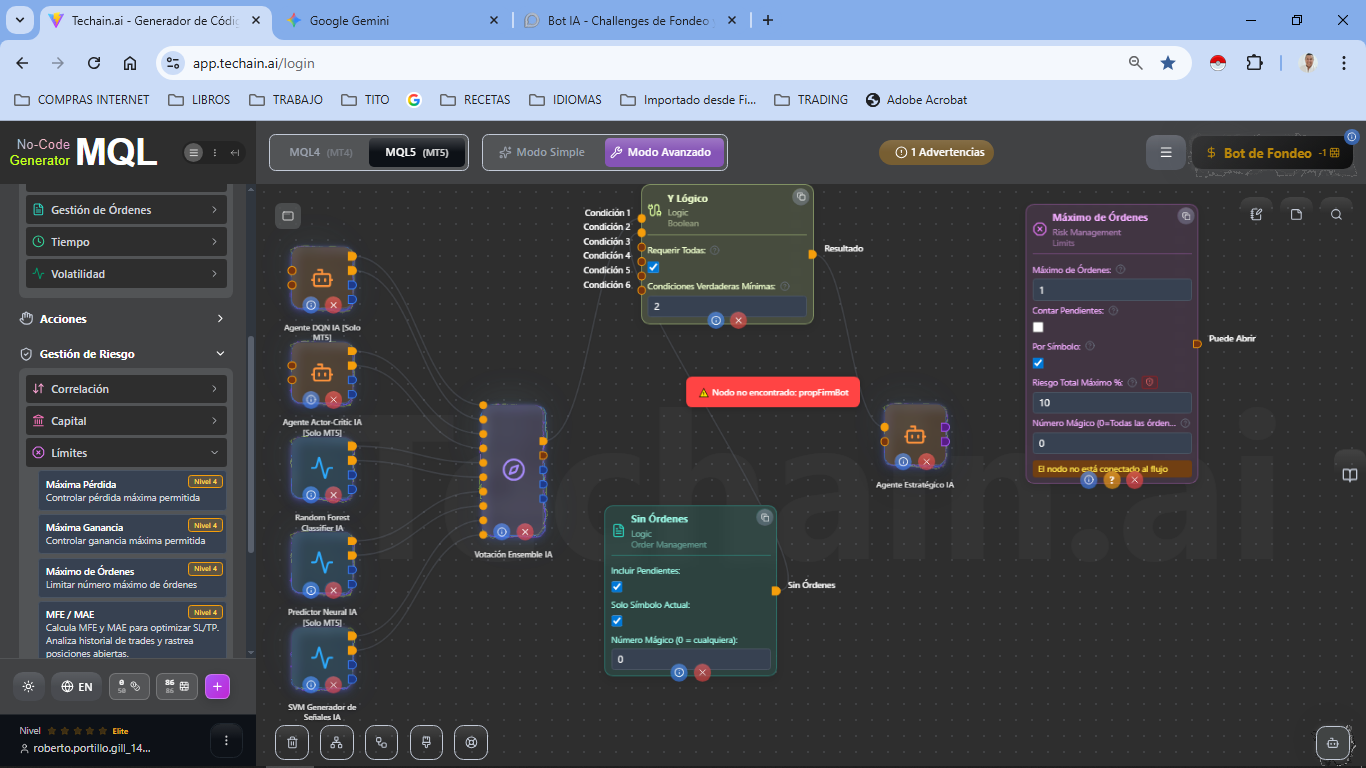The height and width of the screenshot is (768, 1366).
Task: Expand the Correlación category
Action: [x=125, y=389]
